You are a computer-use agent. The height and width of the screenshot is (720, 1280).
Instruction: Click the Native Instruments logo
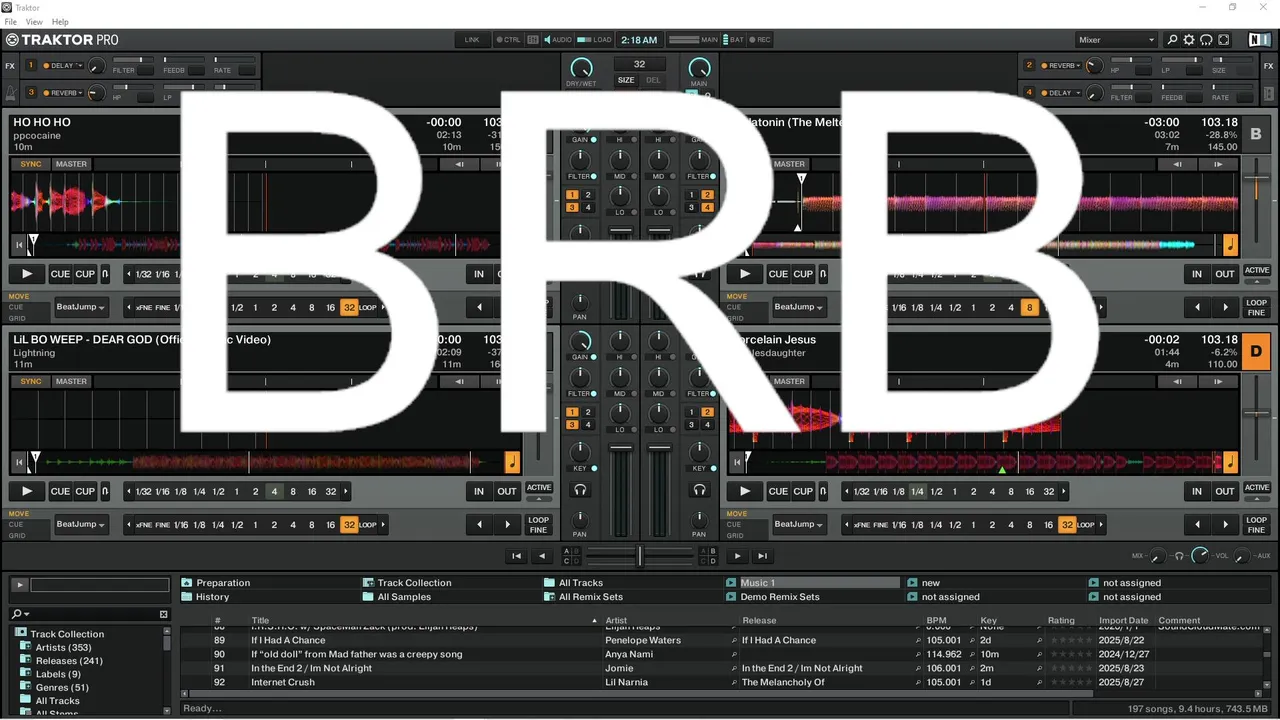[x=1259, y=40]
